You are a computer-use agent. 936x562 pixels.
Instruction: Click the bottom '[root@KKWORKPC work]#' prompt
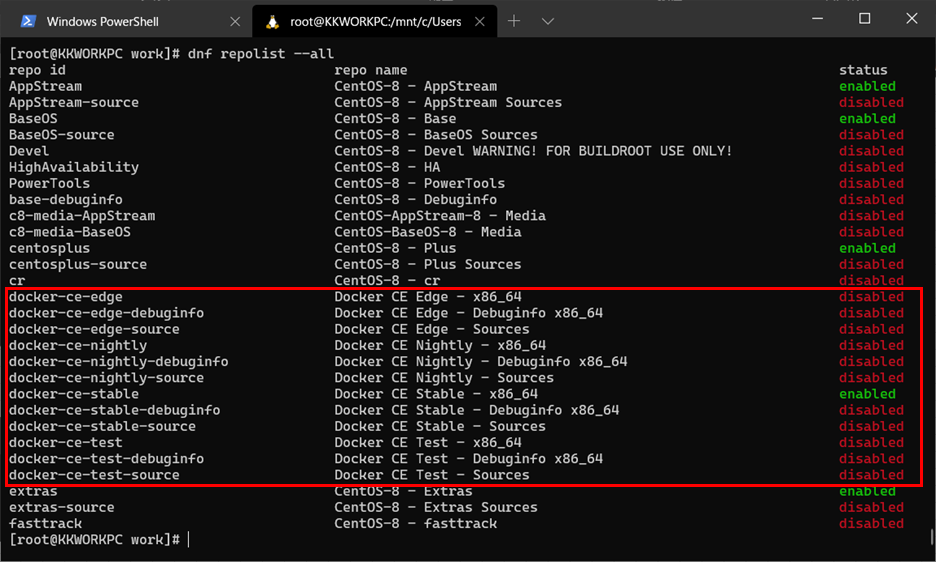pyautogui.click(x=94, y=539)
